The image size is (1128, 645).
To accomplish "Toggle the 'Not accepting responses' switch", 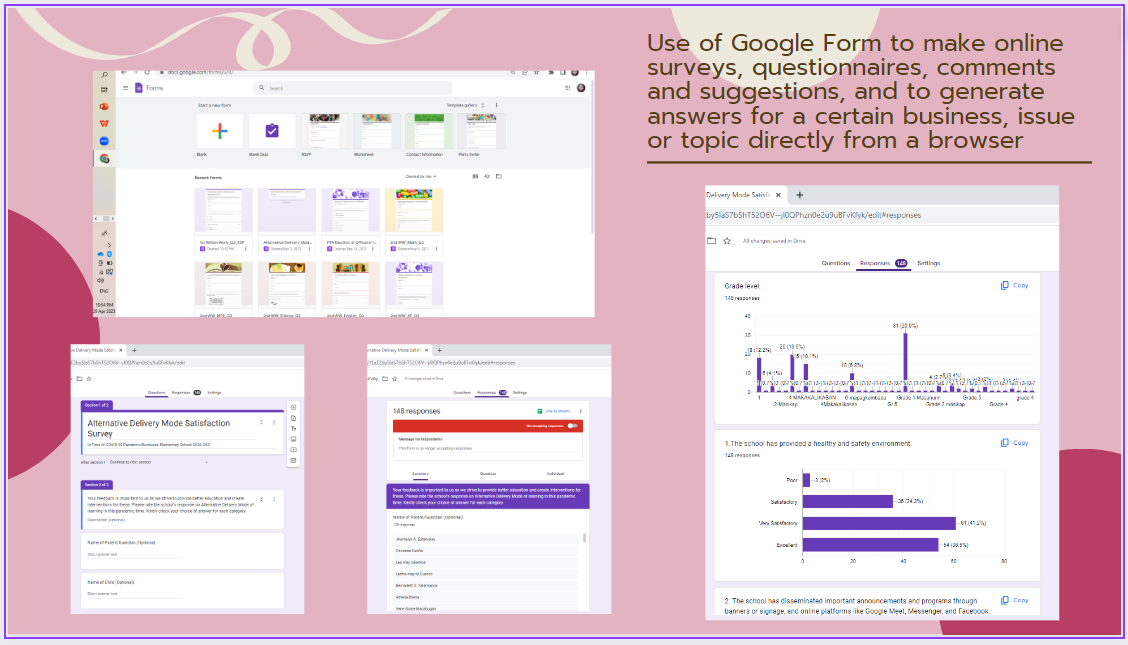I will tap(573, 426).
